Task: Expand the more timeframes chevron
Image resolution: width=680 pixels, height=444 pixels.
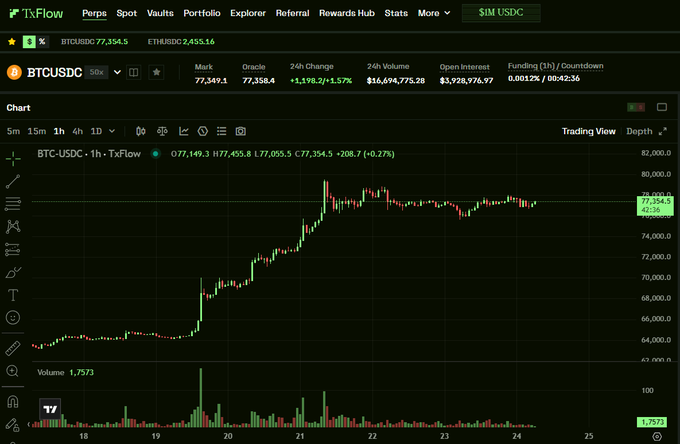Action: [112, 131]
